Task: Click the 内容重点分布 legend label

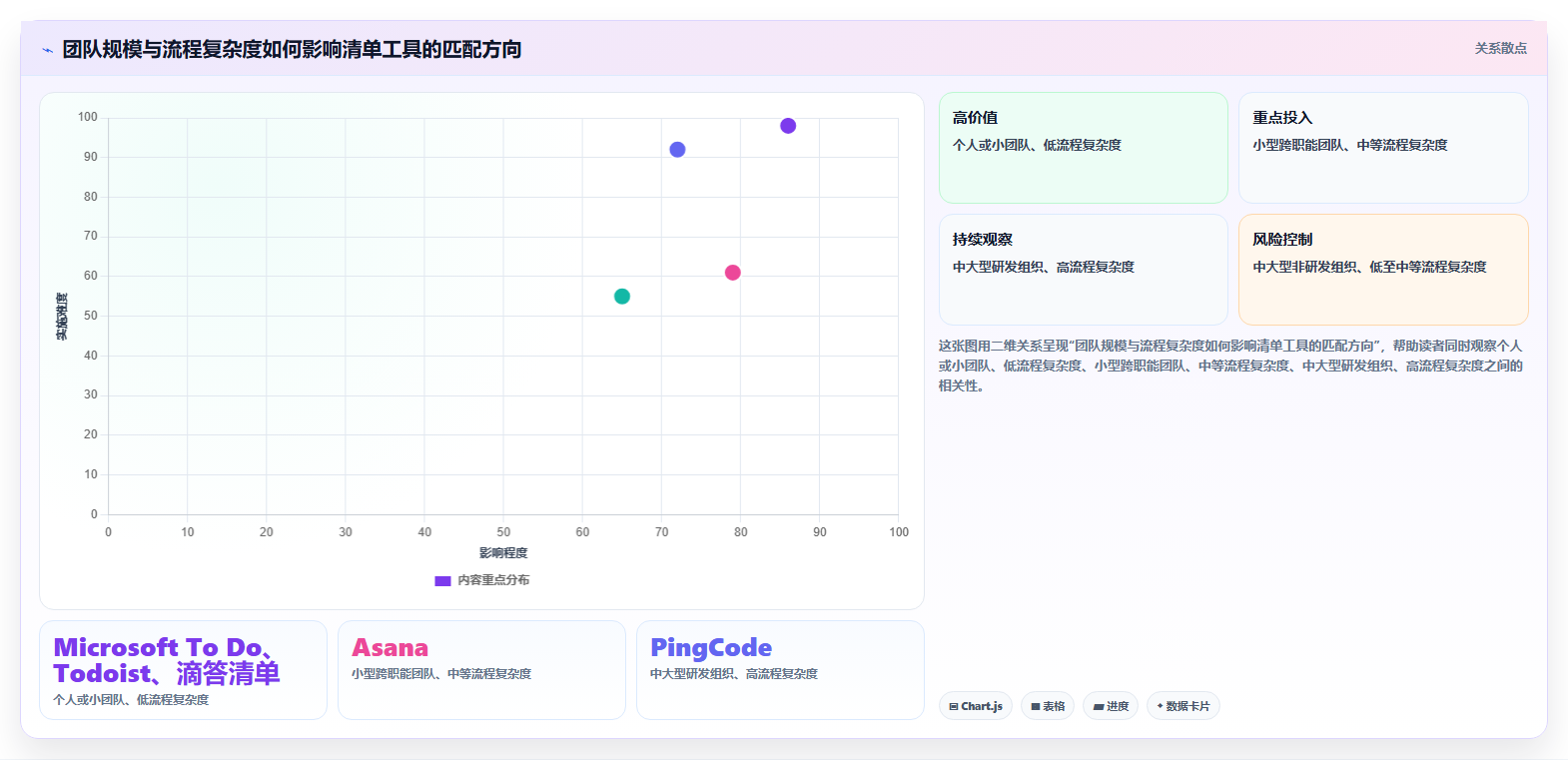Action: coord(493,580)
